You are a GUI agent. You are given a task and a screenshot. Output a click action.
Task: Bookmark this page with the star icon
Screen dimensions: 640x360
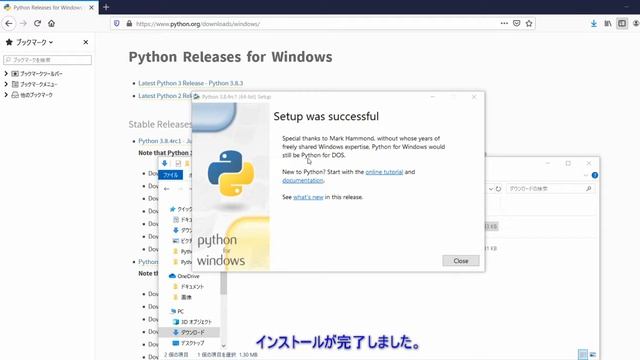click(x=529, y=23)
